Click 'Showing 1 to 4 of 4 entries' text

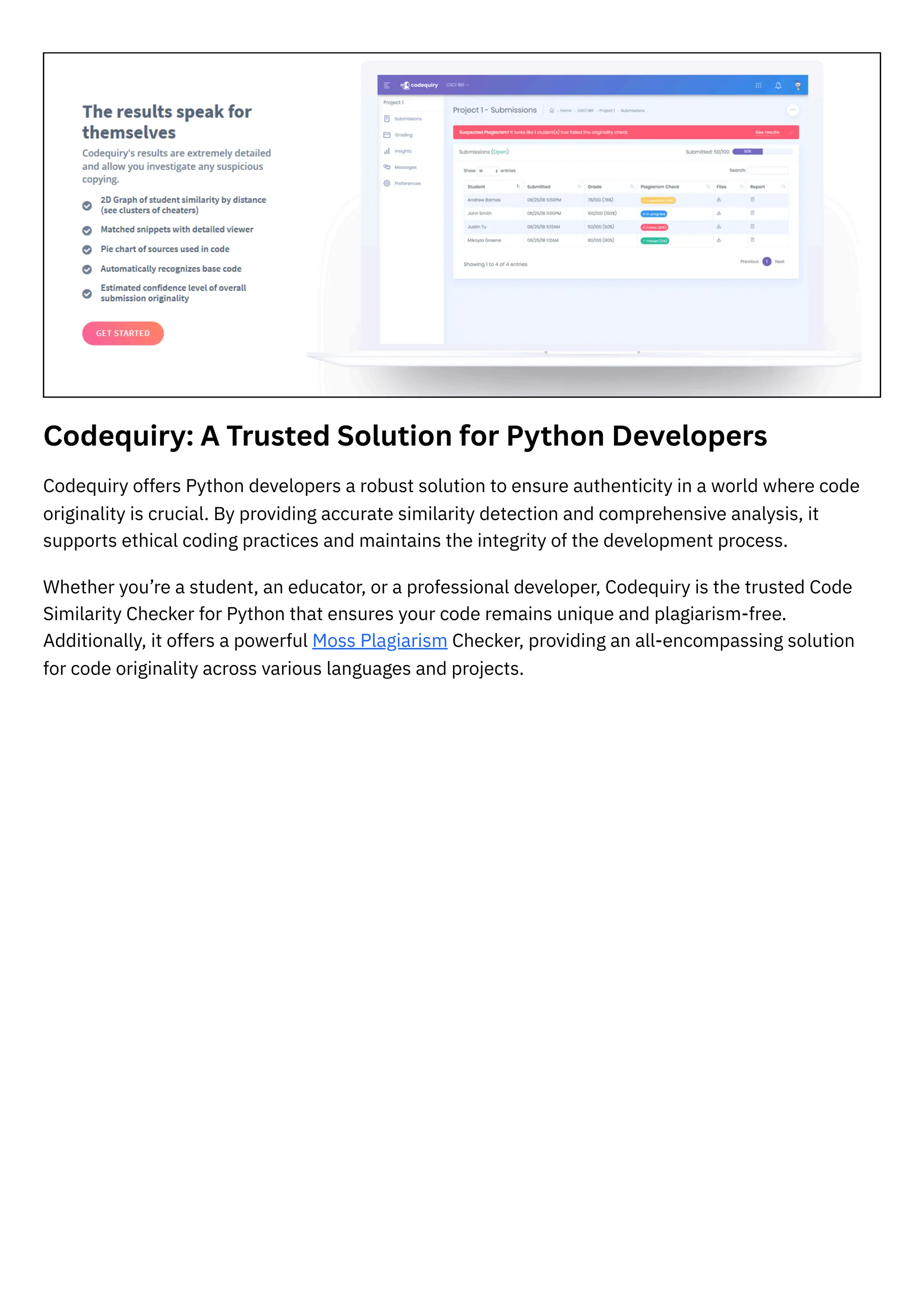click(495, 264)
